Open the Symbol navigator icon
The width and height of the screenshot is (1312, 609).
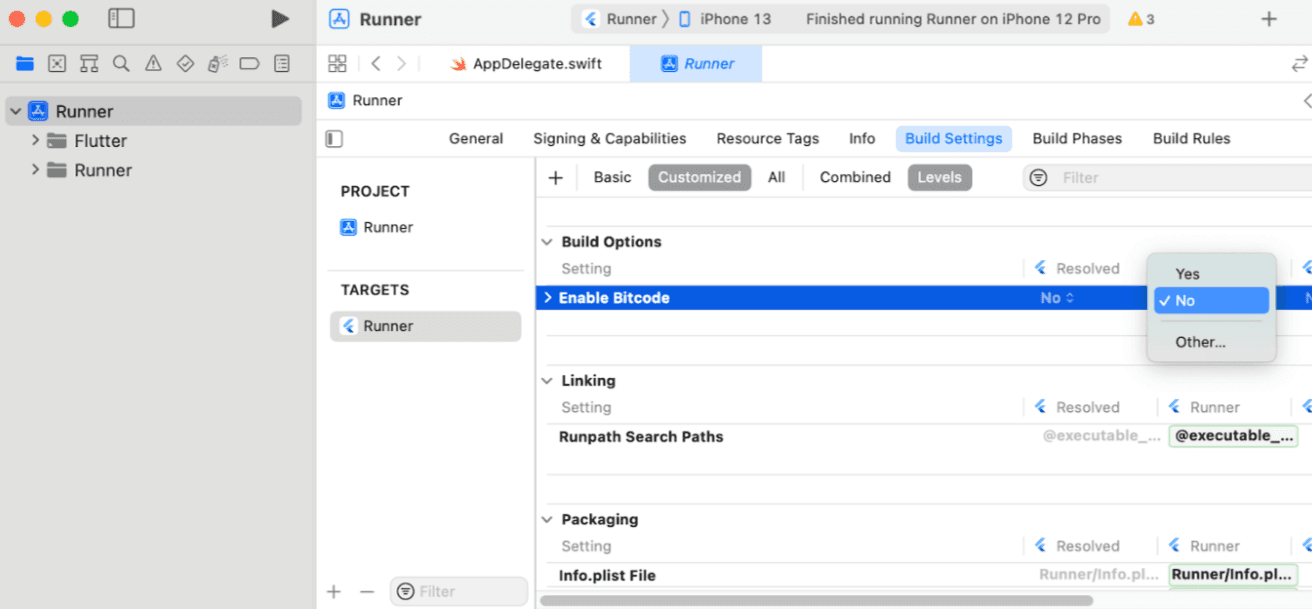(x=89, y=64)
